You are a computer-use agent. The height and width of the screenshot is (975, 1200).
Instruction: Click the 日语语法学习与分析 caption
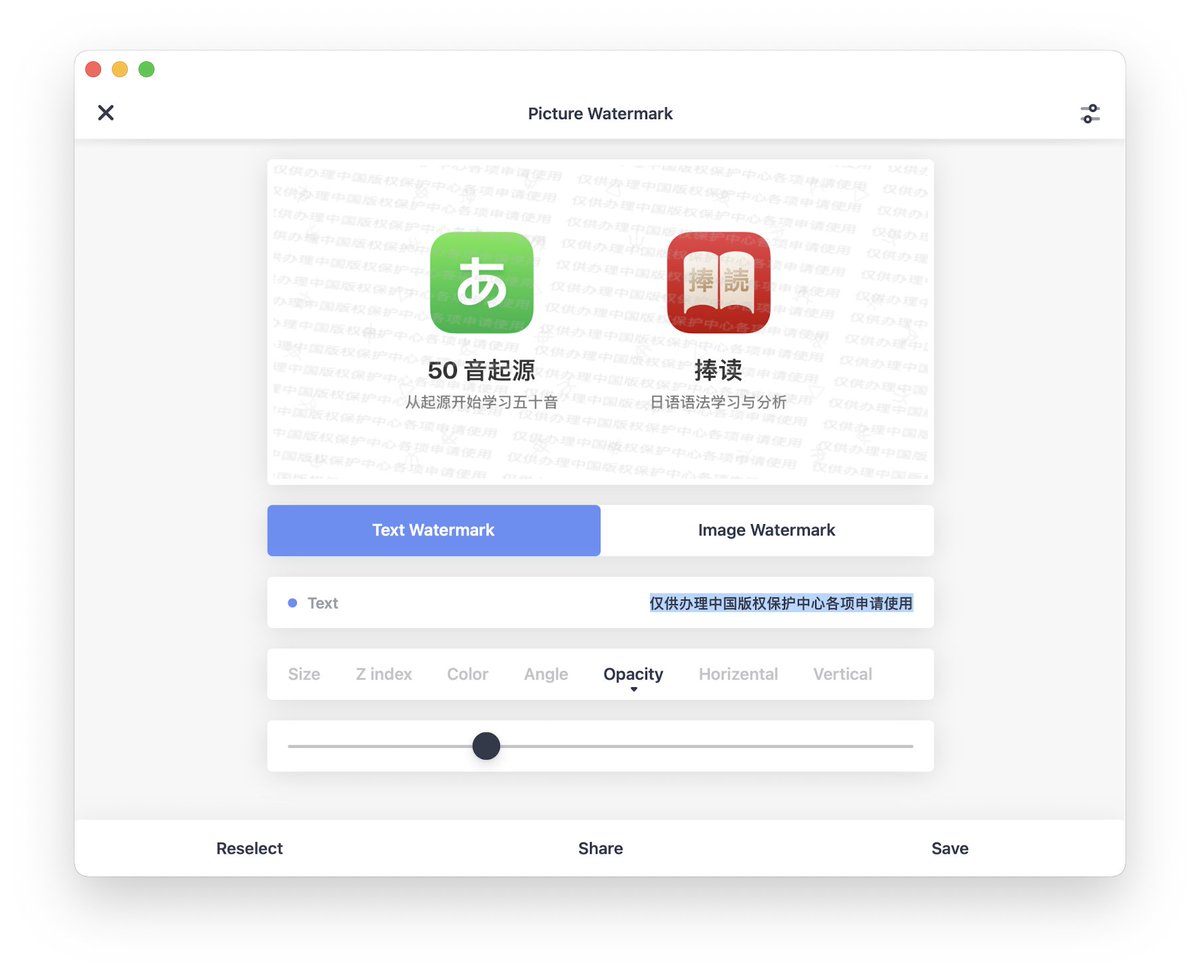(x=718, y=402)
